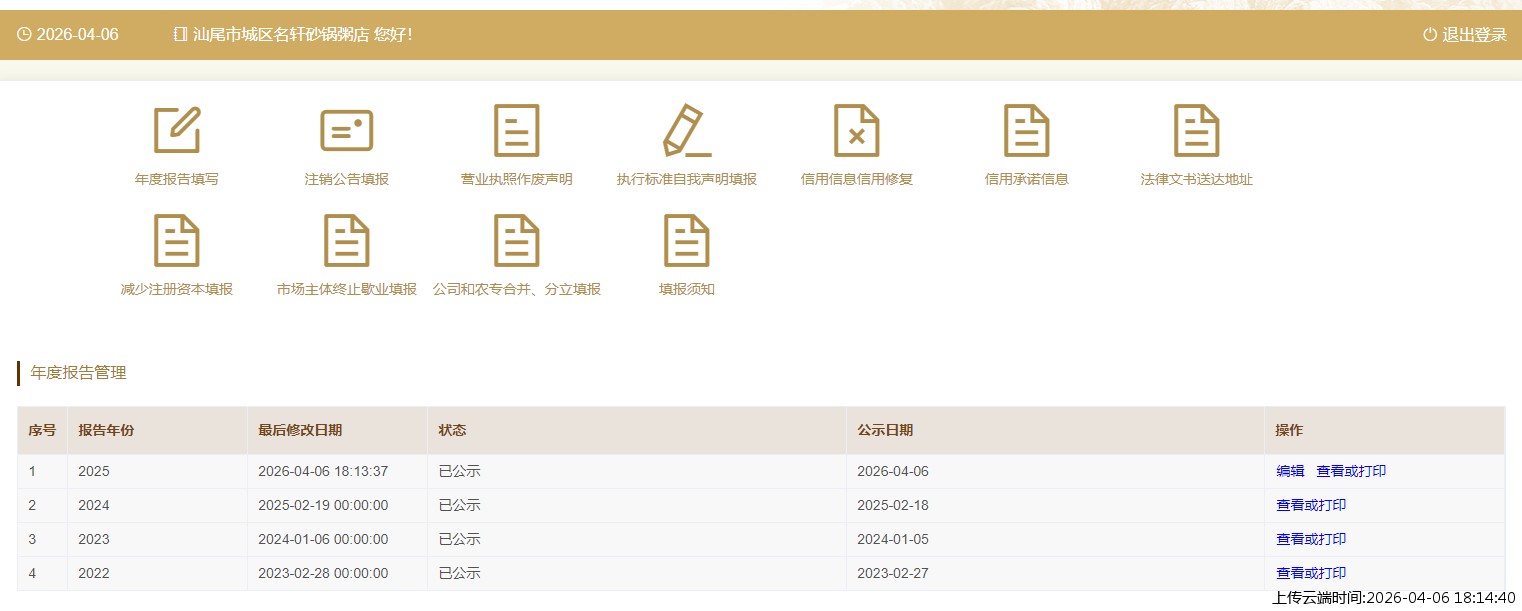The width and height of the screenshot is (1522, 611).
Task: Open 查看或打印 for 2023 report
Action: click(x=1311, y=539)
